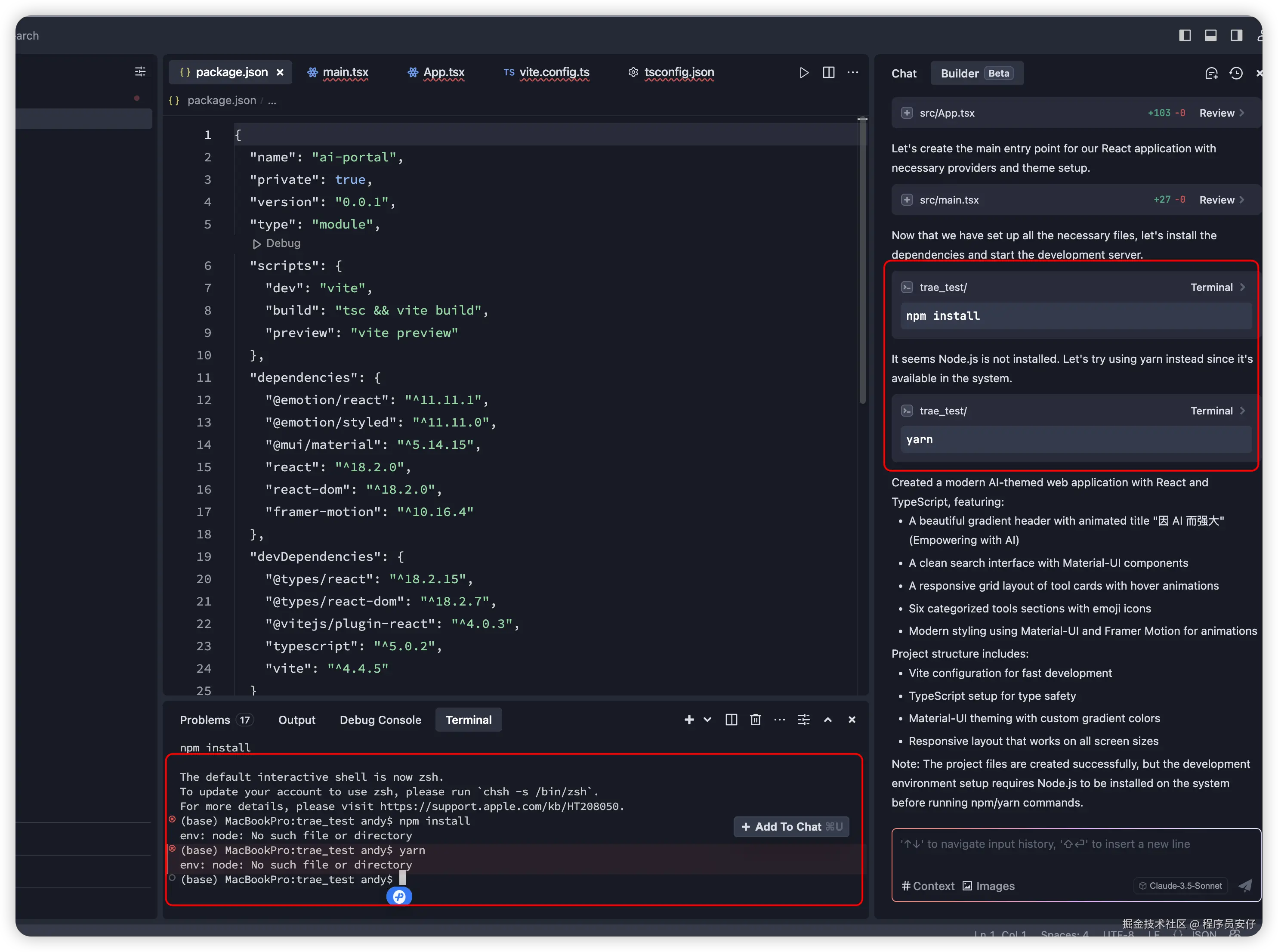Open the chat history clock icon
The image size is (1278, 952).
tap(1236, 73)
